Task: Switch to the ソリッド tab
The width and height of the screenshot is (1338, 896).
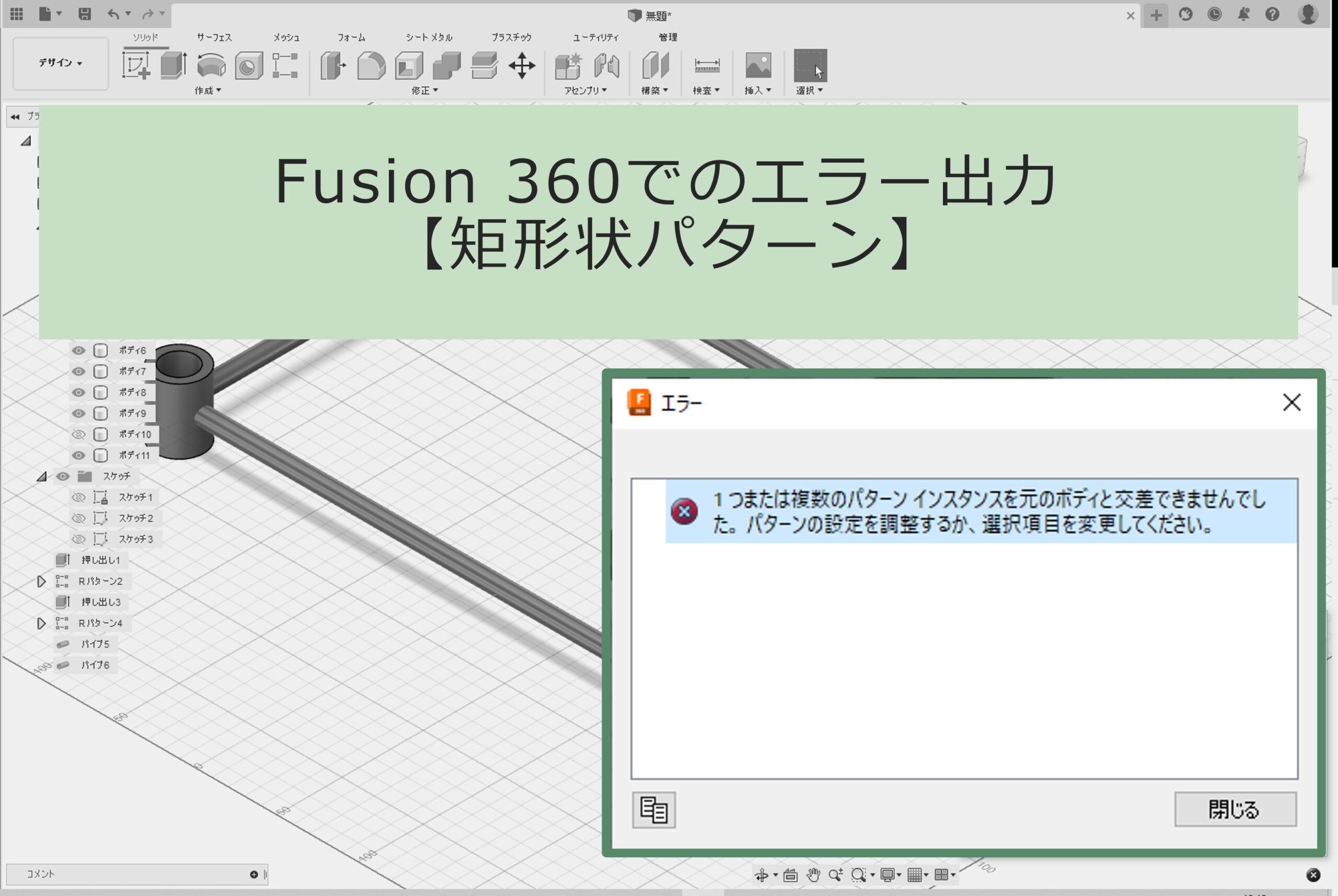Action: coord(146,37)
